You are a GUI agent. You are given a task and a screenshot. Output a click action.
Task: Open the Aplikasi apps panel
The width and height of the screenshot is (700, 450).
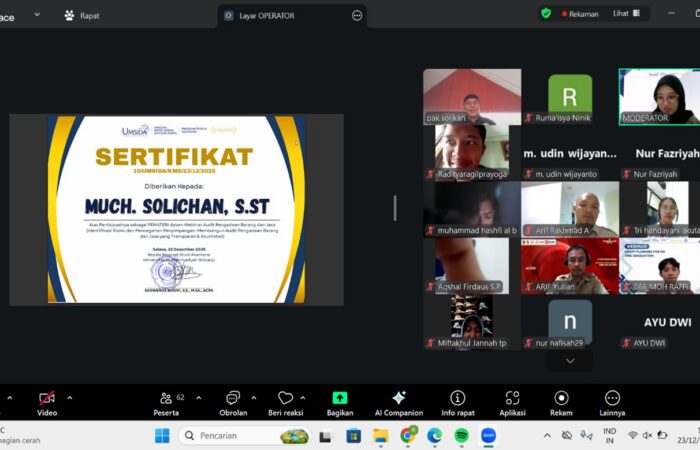(512, 398)
